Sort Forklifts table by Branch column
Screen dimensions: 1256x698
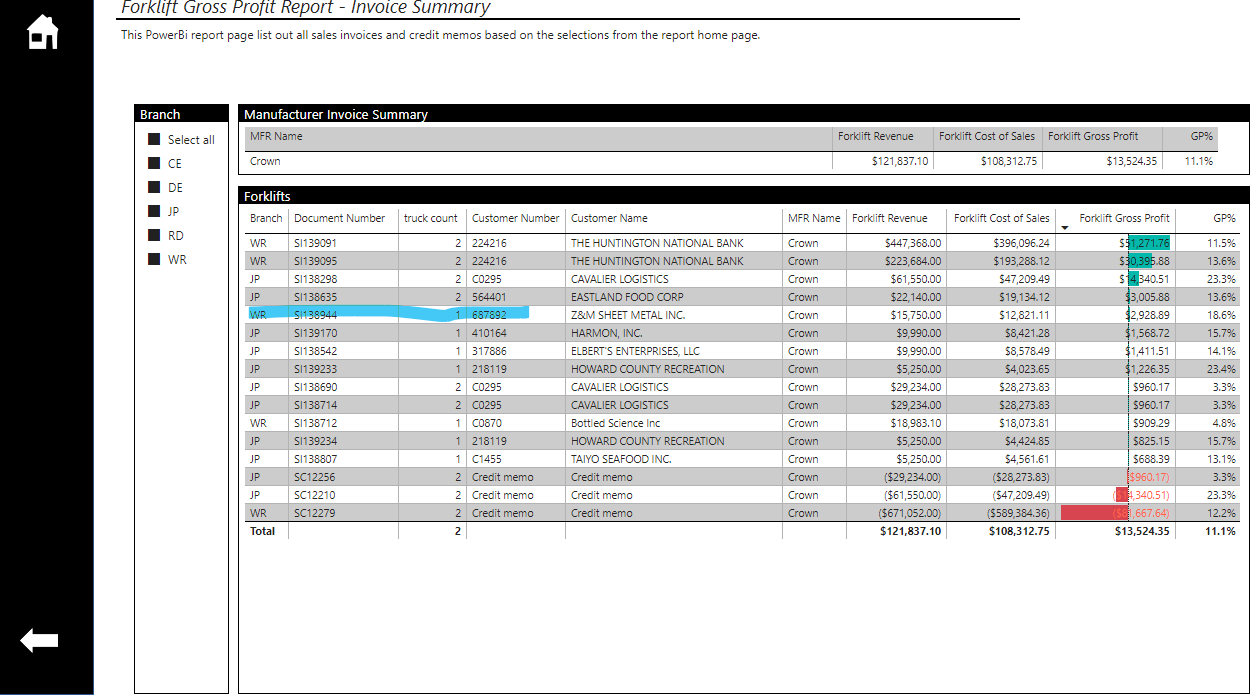266,218
